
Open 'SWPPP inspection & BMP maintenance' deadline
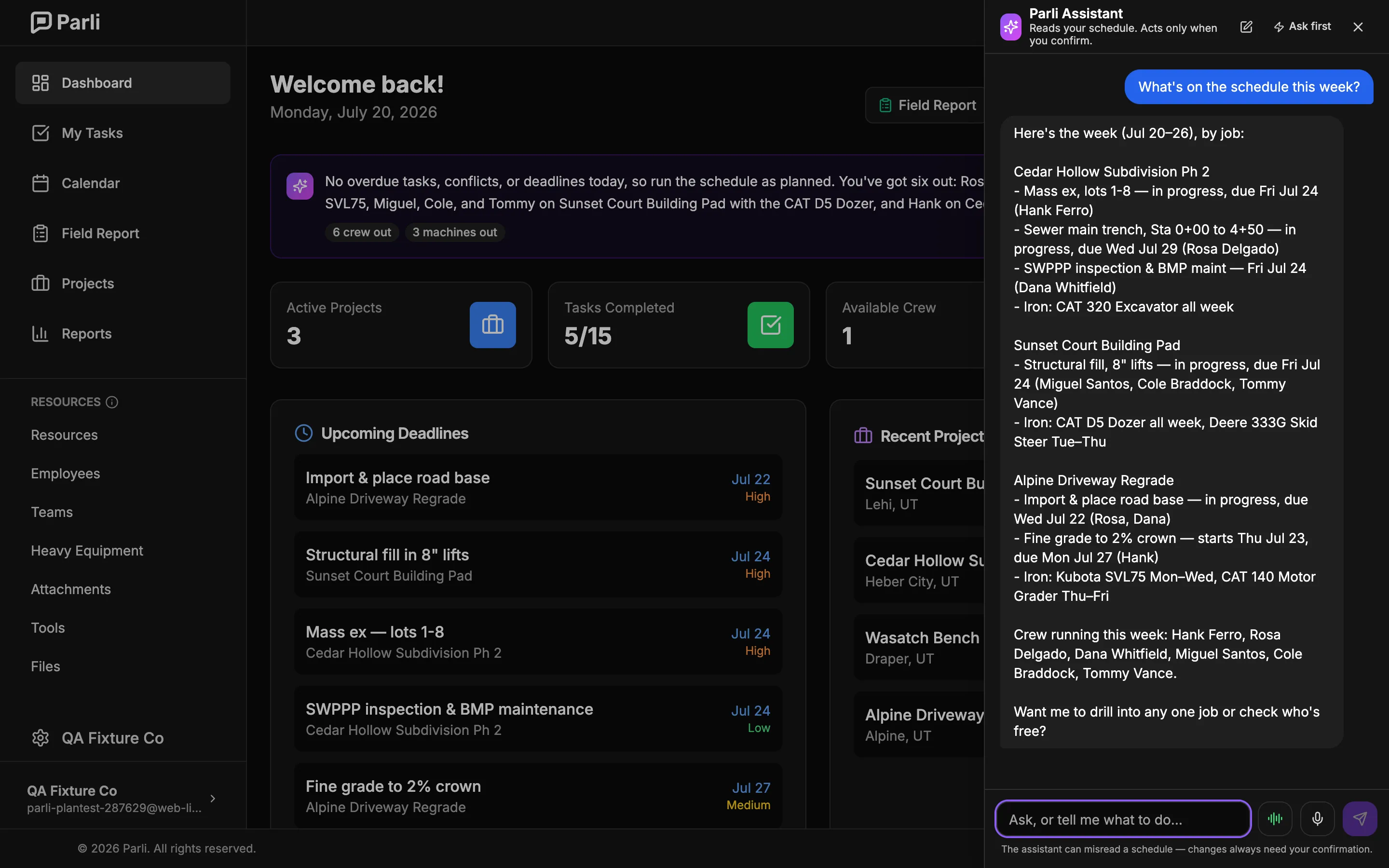click(538, 719)
